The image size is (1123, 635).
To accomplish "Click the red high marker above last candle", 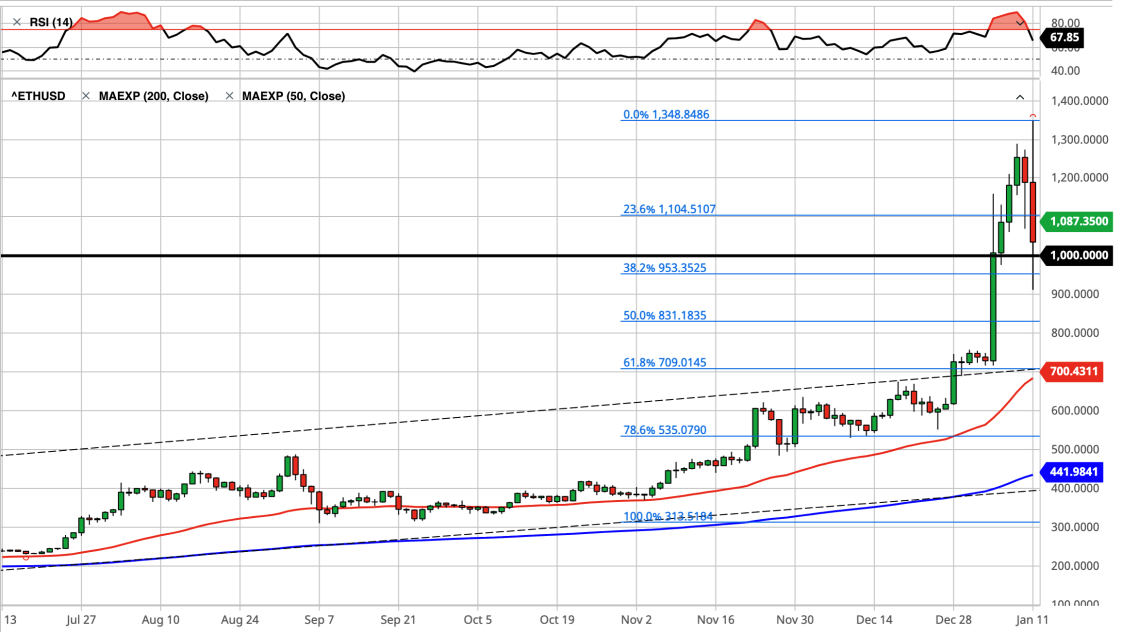I will click(x=1033, y=116).
